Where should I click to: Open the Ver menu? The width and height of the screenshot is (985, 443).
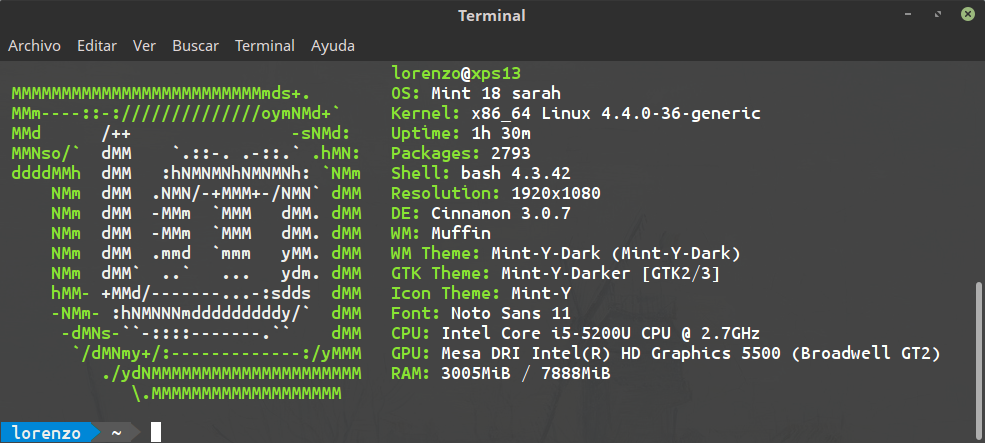[x=144, y=46]
